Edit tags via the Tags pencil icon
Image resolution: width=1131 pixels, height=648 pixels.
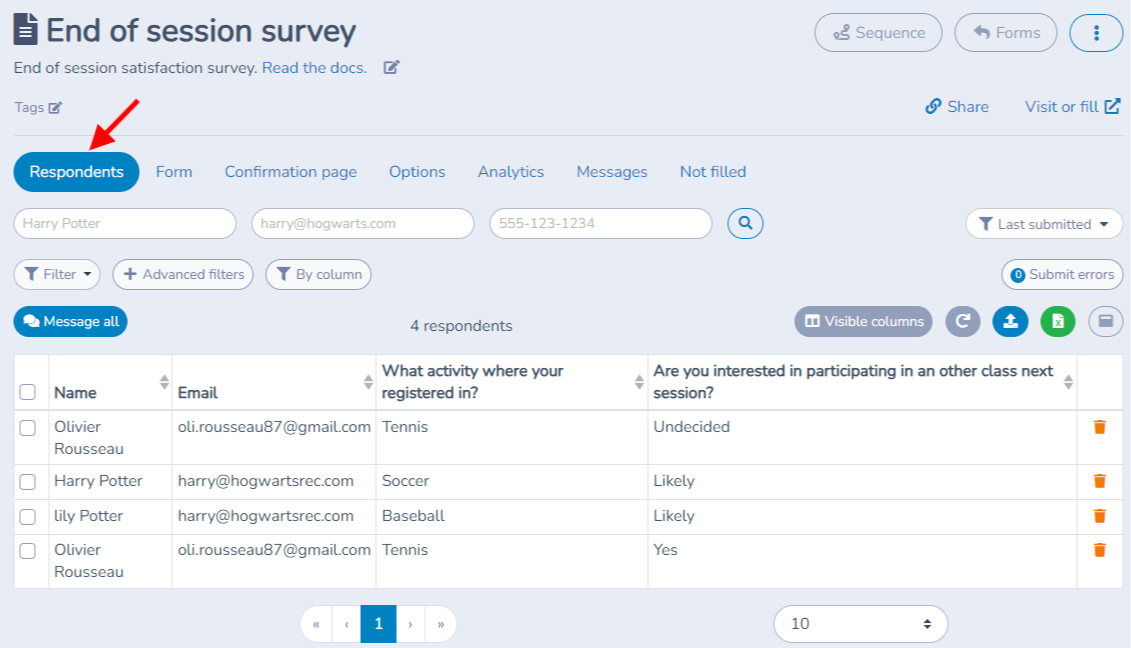pos(56,108)
